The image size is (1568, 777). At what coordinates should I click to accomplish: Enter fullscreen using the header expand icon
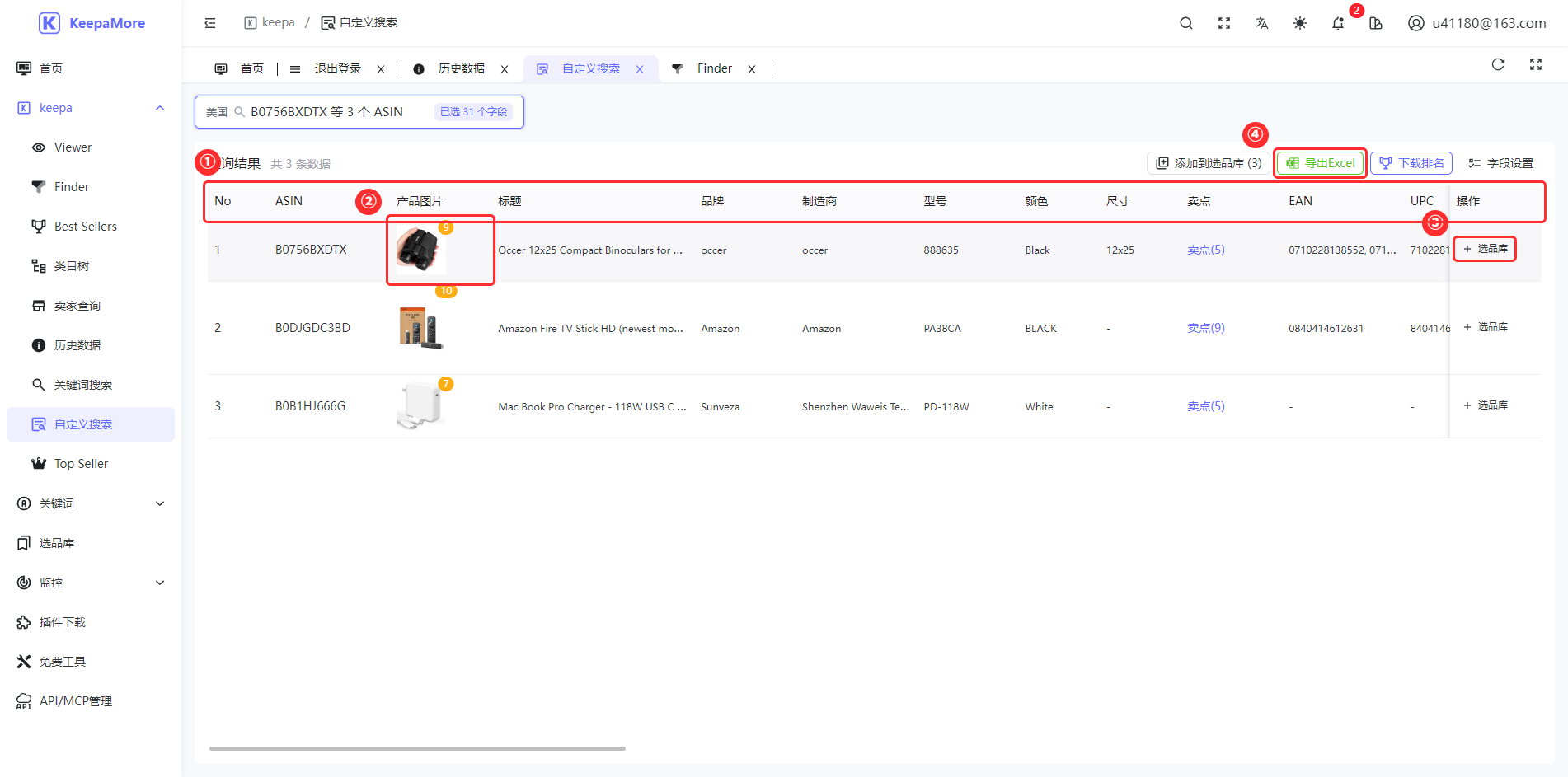click(1224, 23)
